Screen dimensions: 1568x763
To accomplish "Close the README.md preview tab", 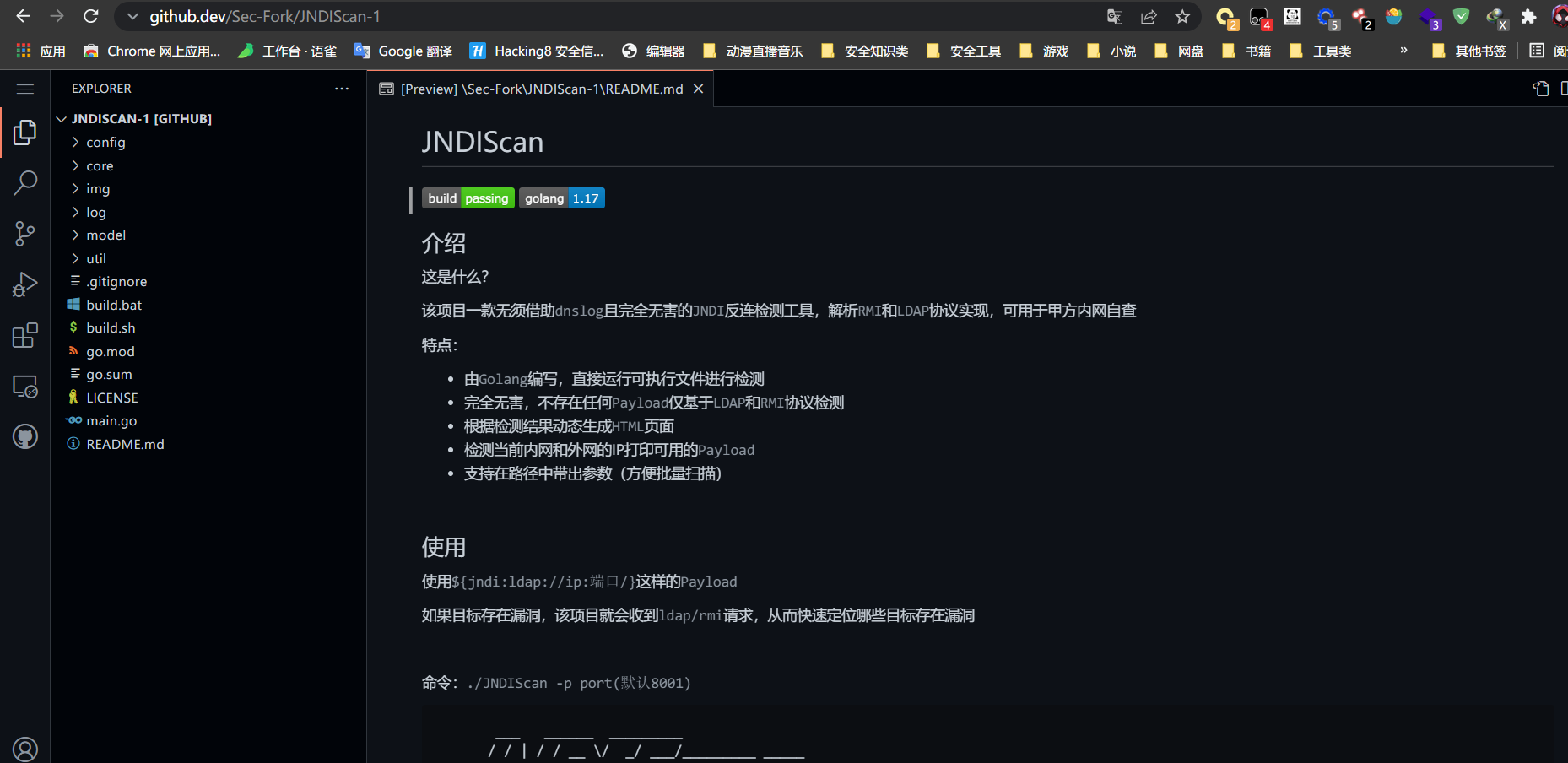I will tap(698, 89).
